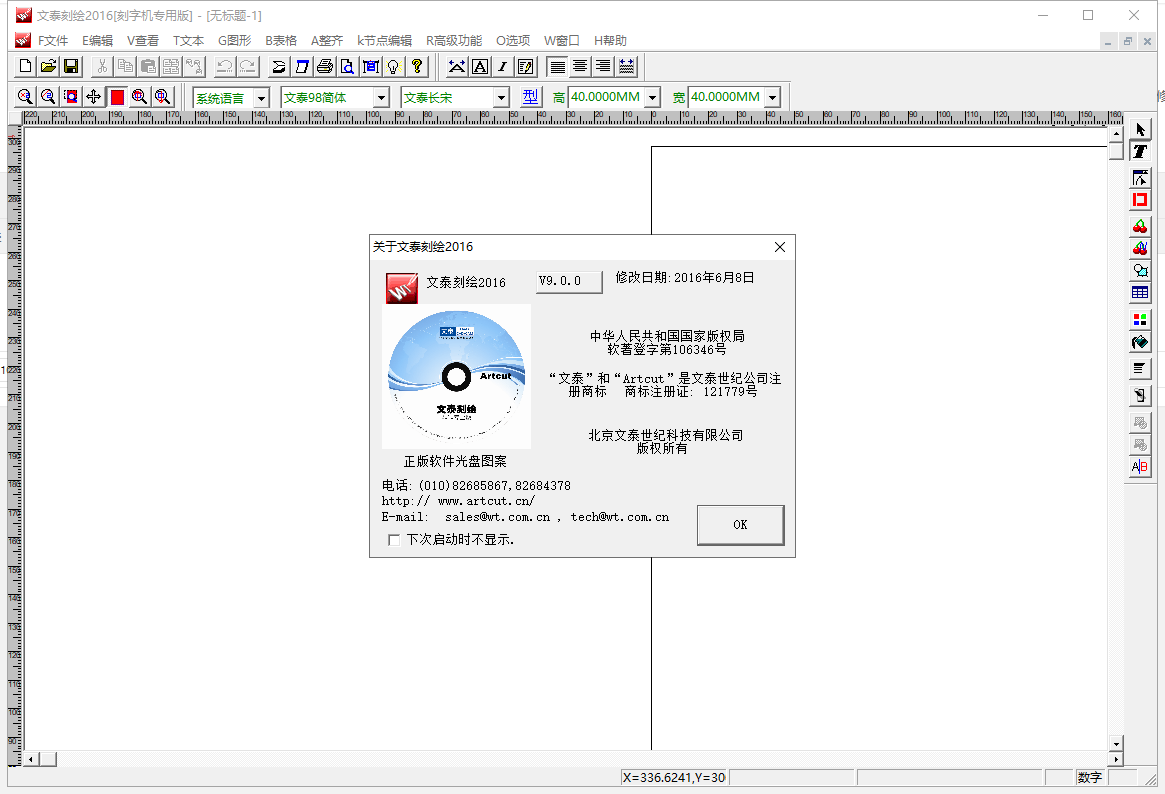Image resolution: width=1165 pixels, height=794 pixels.
Task: Click the zoom in magnifier icon
Action: (x=25, y=97)
